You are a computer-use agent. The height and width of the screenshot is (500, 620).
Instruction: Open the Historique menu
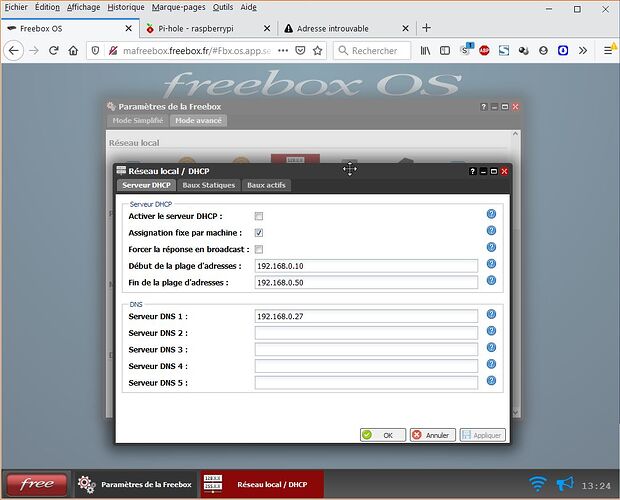tap(126, 7)
